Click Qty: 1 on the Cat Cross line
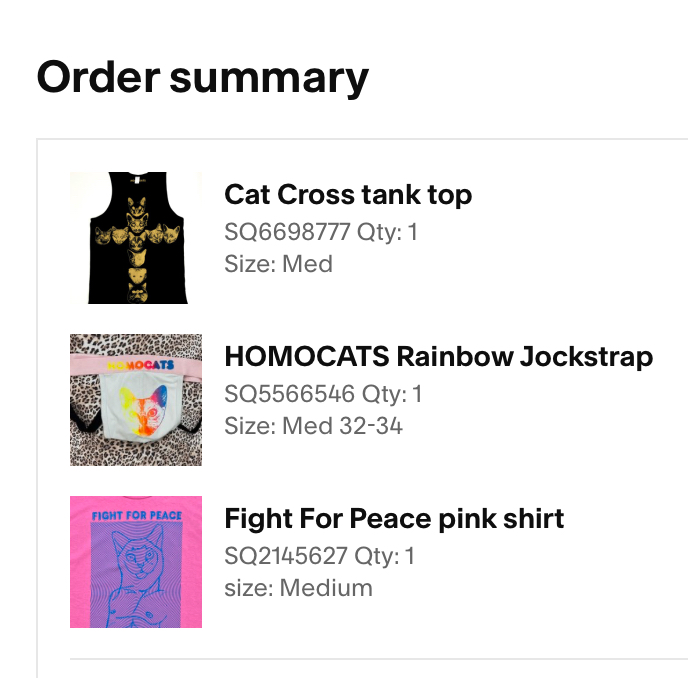Viewport: 688px width, 678px height. click(388, 232)
